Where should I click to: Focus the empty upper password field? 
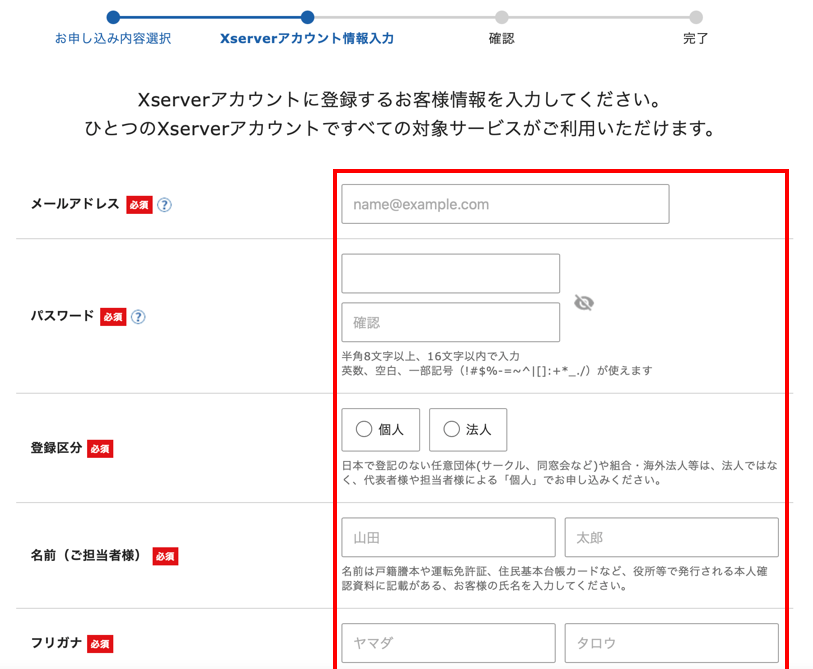[x=450, y=273]
